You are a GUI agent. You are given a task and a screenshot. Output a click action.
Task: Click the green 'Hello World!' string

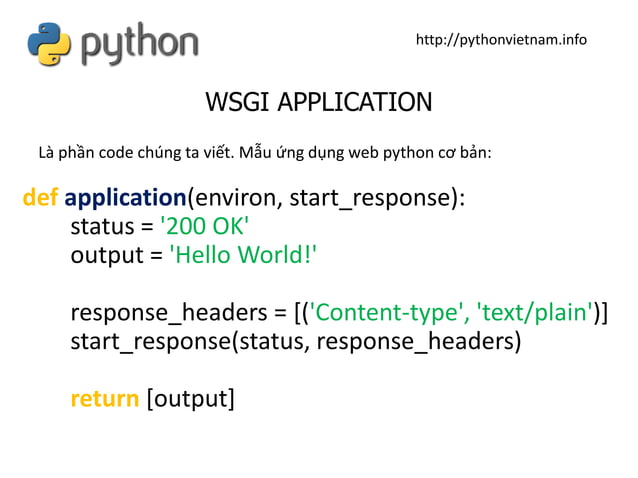[243, 255]
